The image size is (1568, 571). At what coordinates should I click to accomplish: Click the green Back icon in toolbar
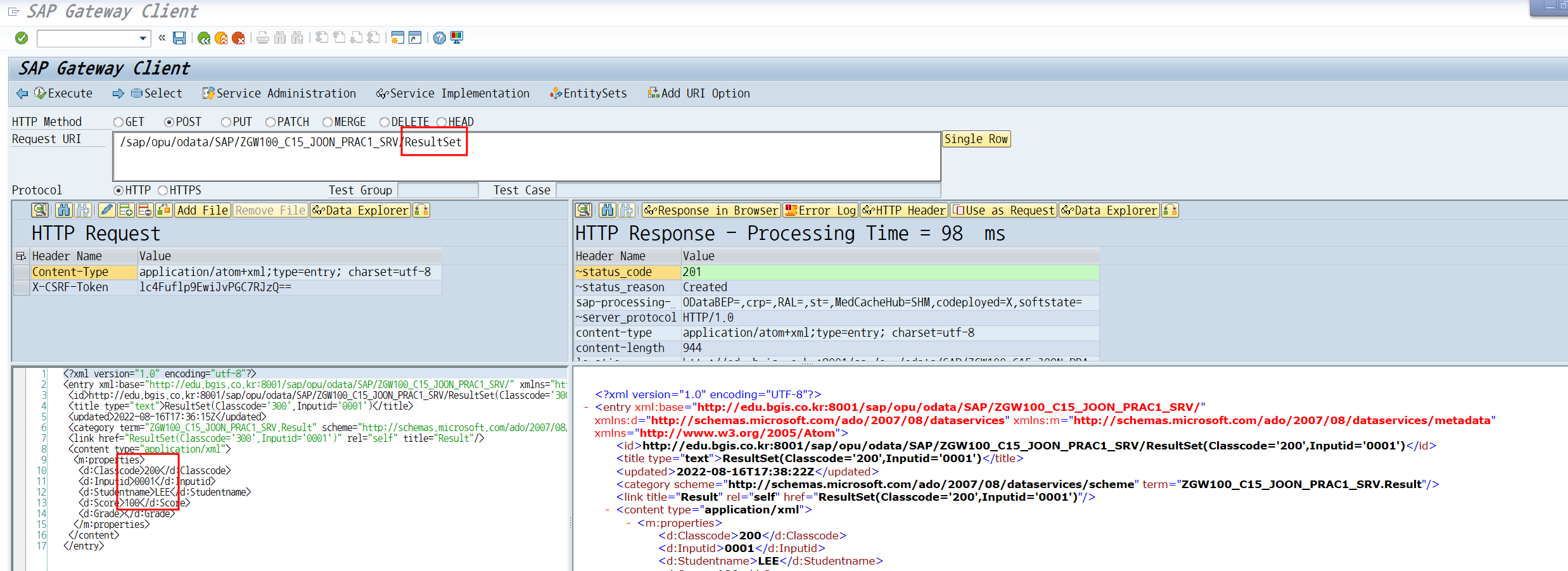204,39
